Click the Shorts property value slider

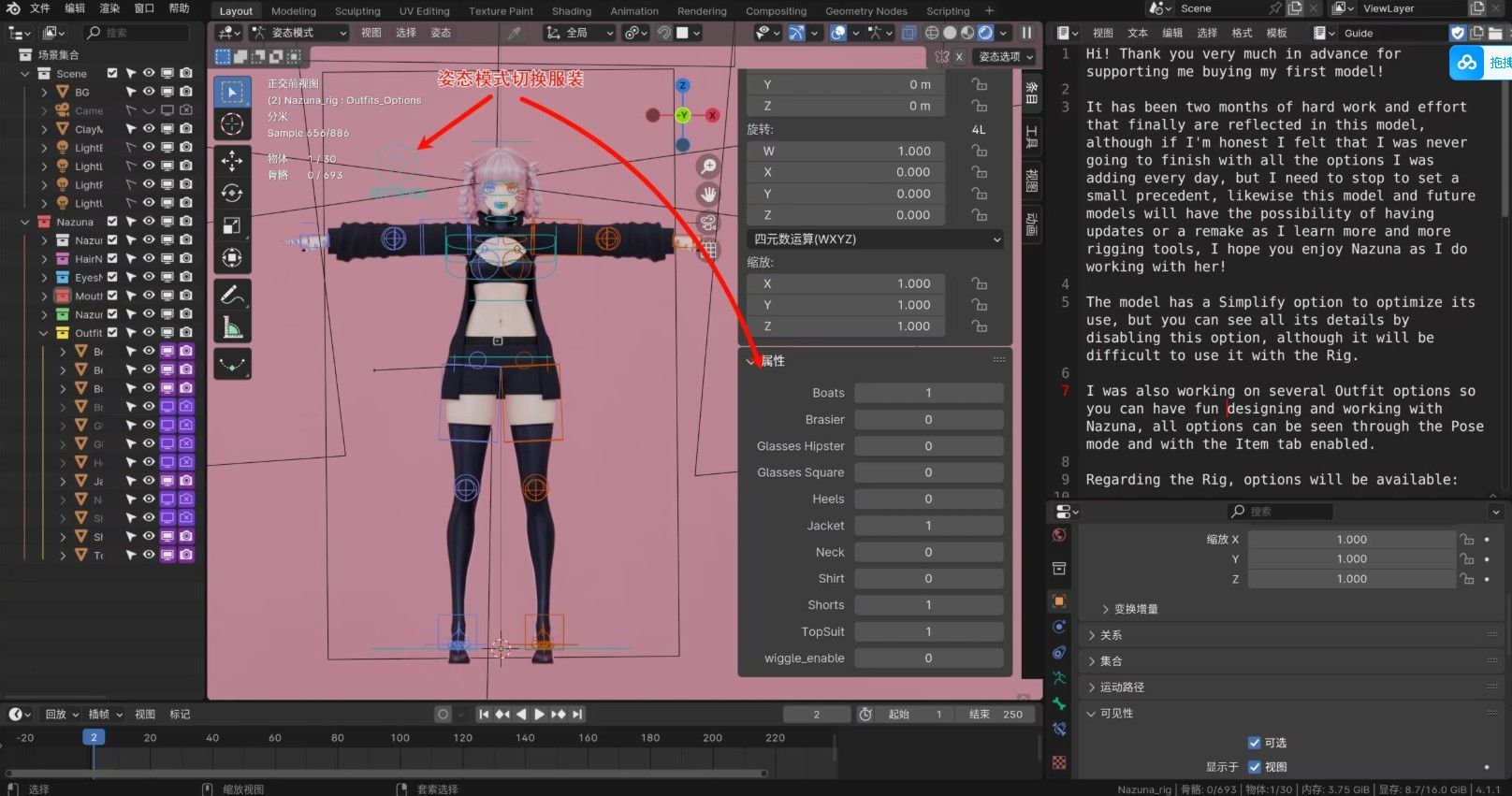pos(928,605)
